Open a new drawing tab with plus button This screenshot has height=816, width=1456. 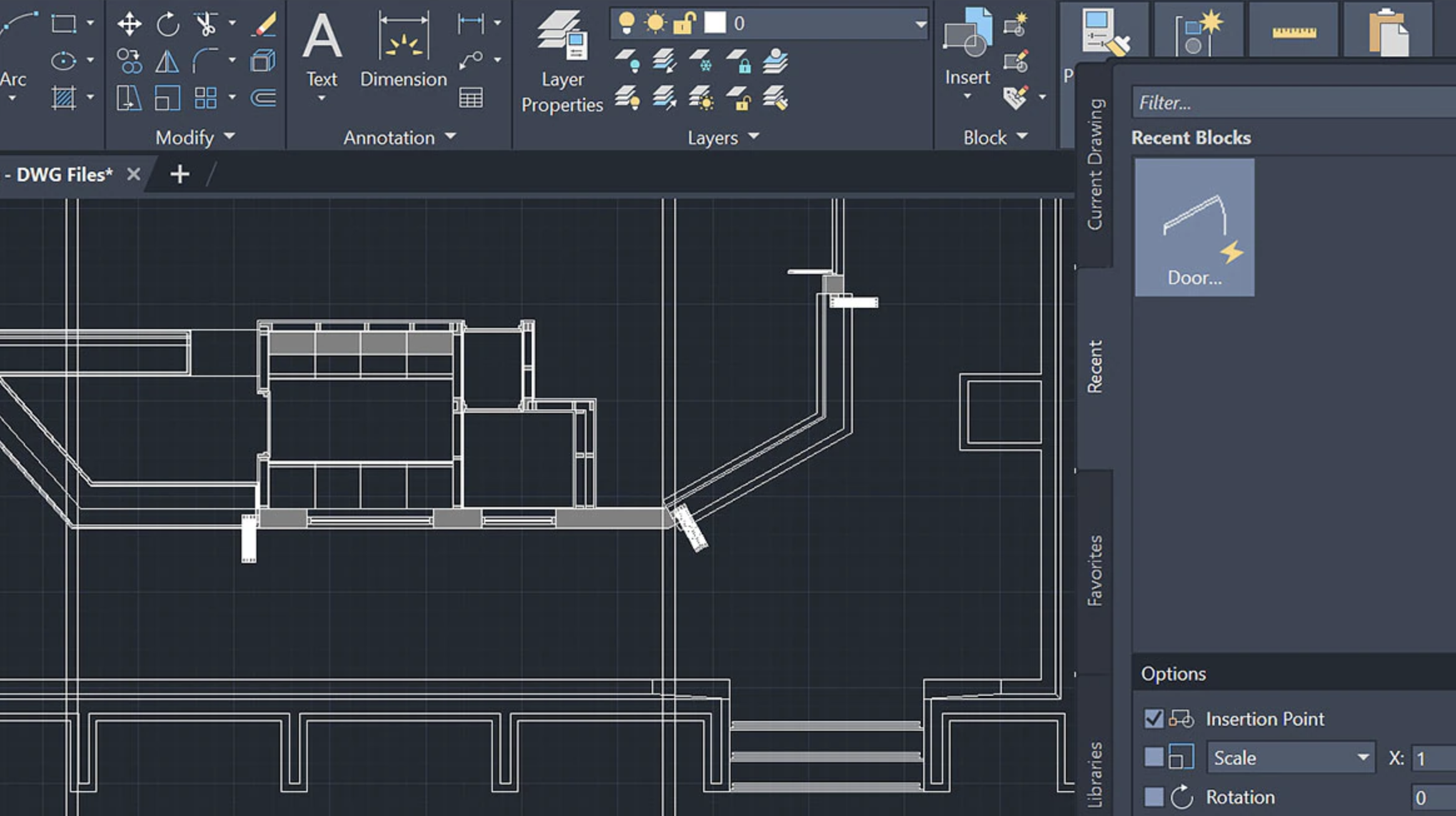coord(179,174)
